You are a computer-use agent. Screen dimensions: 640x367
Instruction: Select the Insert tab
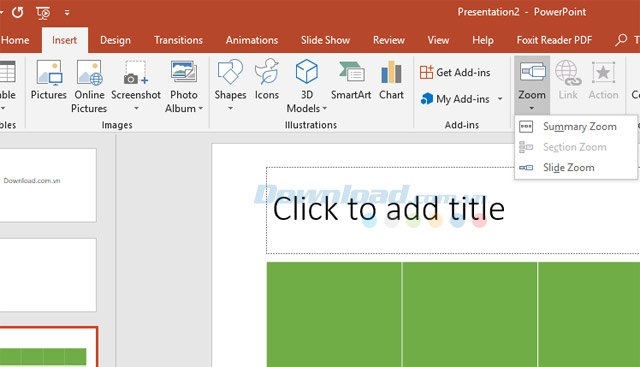64,40
